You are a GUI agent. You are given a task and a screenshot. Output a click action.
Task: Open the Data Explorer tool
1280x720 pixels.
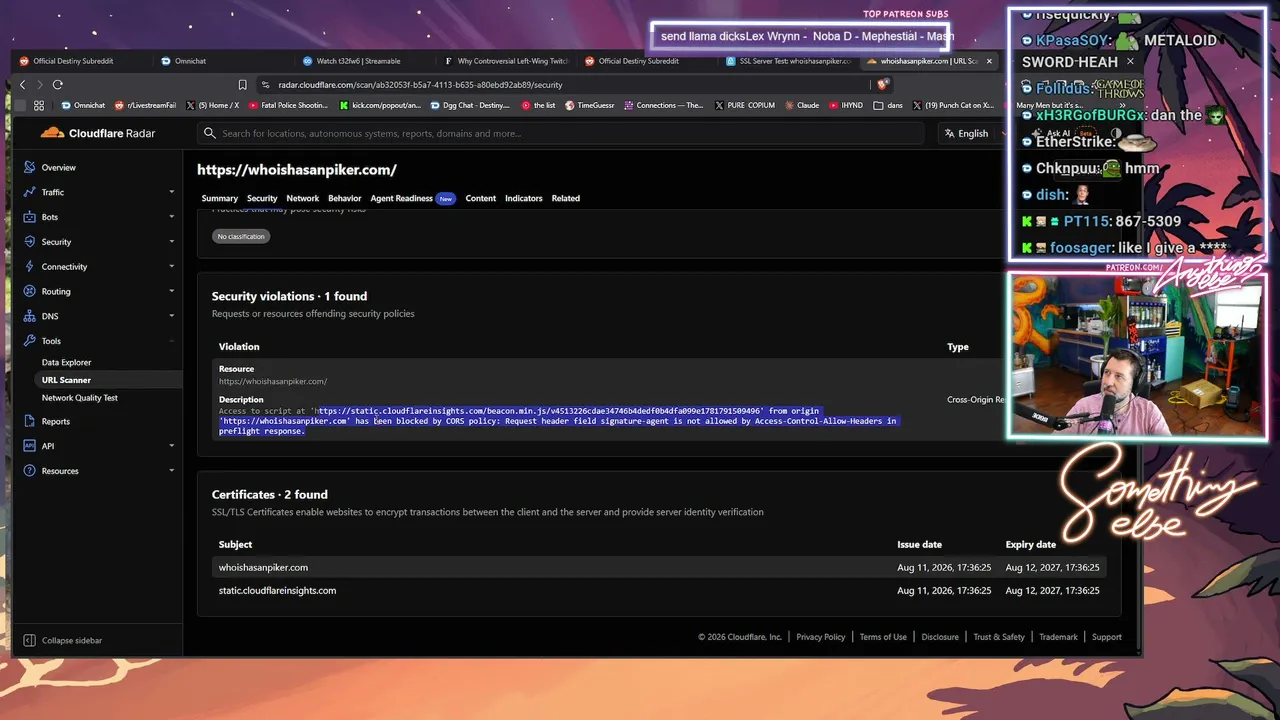point(66,363)
